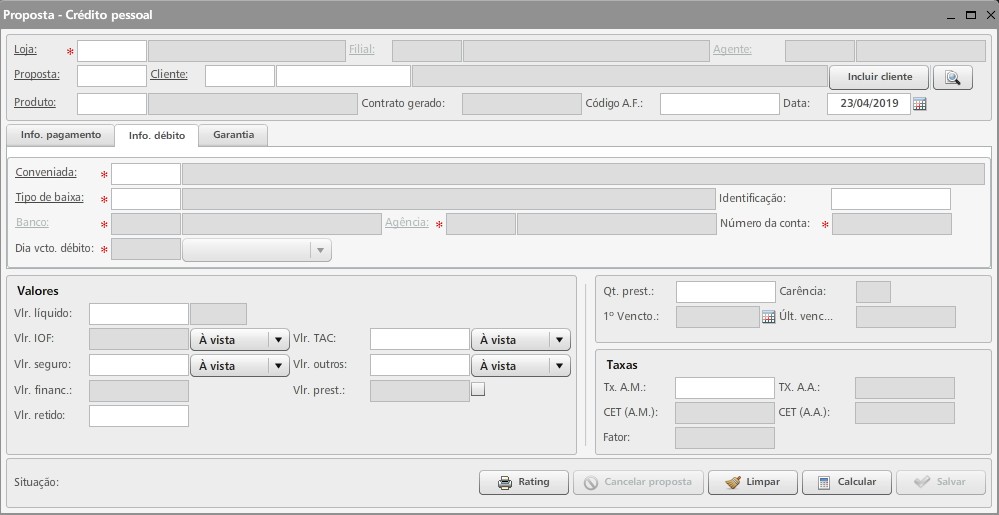Image resolution: width=999 pixels, height=515 pixels.
Task: Focus the Identificação input field
Action: 891,199
